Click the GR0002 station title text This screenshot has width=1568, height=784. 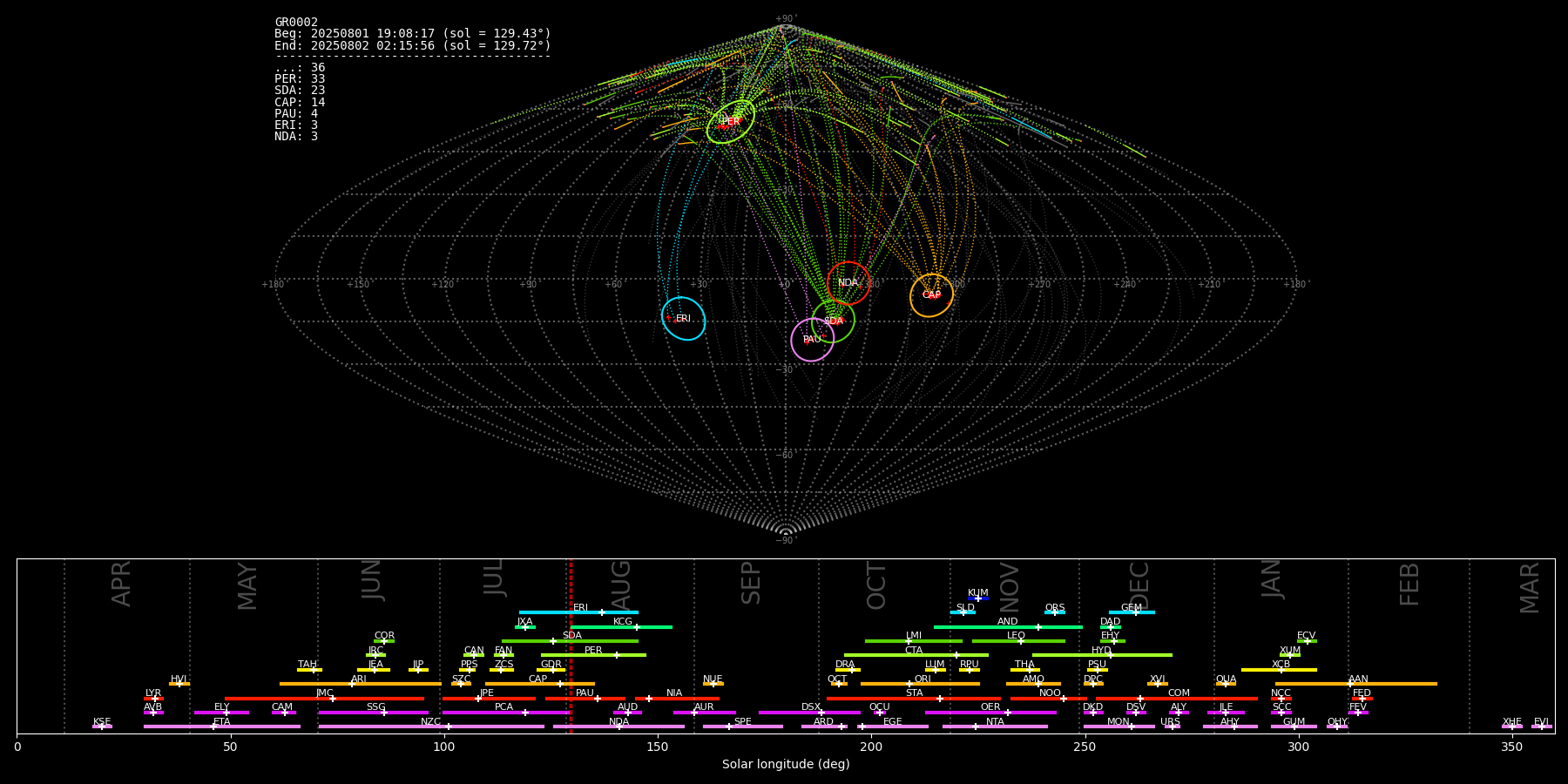[x=296, y=22]
